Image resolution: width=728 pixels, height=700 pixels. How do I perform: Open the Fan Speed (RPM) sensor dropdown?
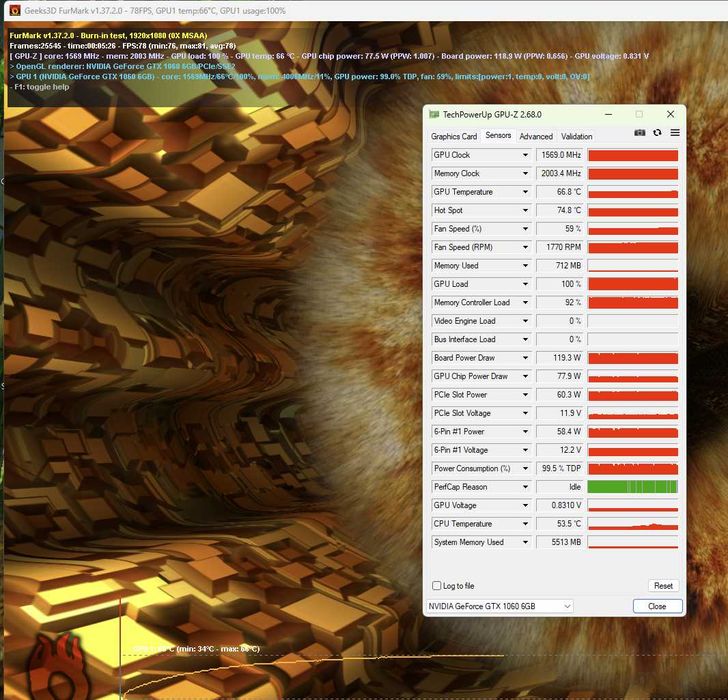(x=525, y=247)
